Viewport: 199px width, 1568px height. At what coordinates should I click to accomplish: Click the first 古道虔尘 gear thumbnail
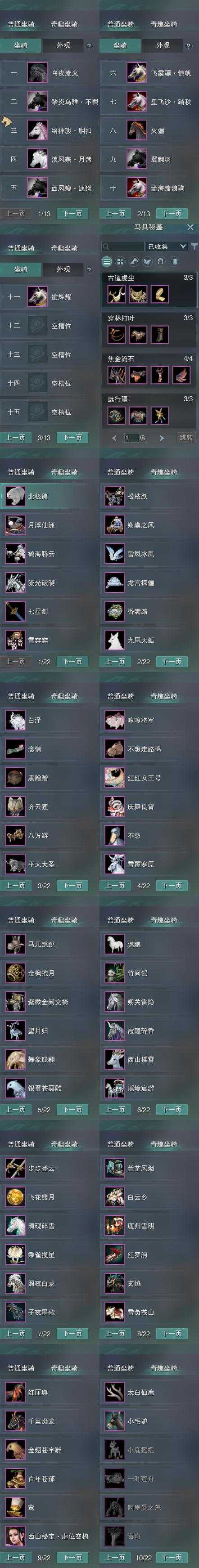(x=116, y=295)
